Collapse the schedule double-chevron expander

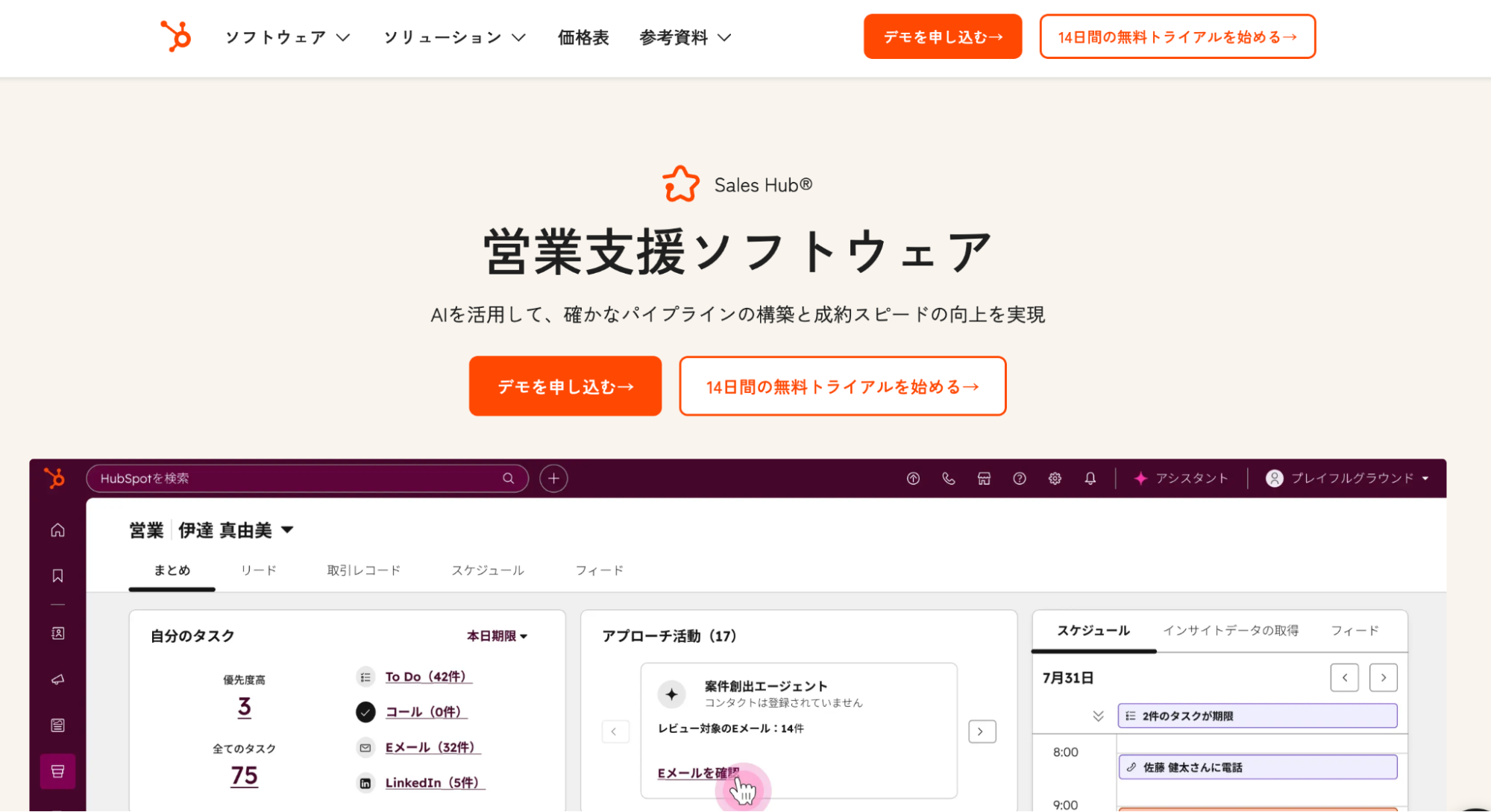pos(1098,716)
